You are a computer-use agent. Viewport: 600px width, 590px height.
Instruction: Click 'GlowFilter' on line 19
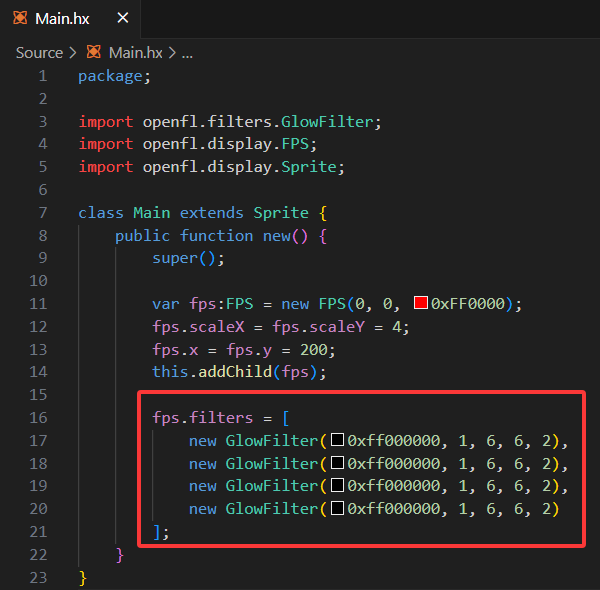pyautogui.click(x=272, y=486)
